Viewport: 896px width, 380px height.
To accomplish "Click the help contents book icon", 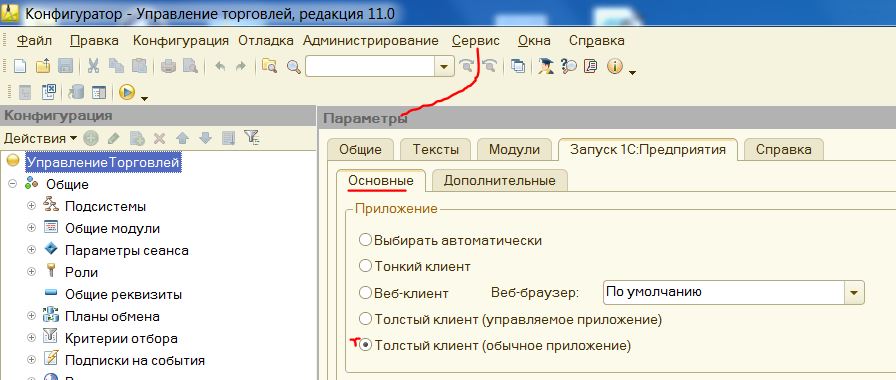I will 591,66.
